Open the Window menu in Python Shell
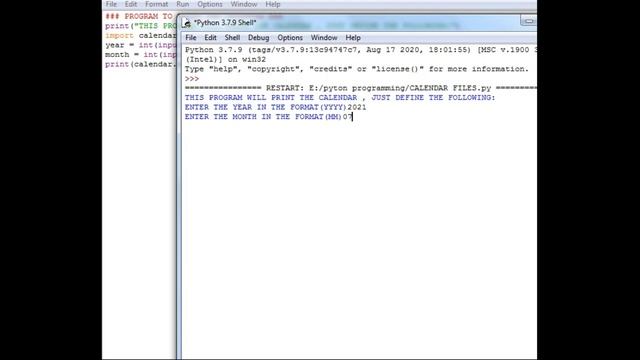The width and height of the screenshot is (640, 360). point(324,38)
